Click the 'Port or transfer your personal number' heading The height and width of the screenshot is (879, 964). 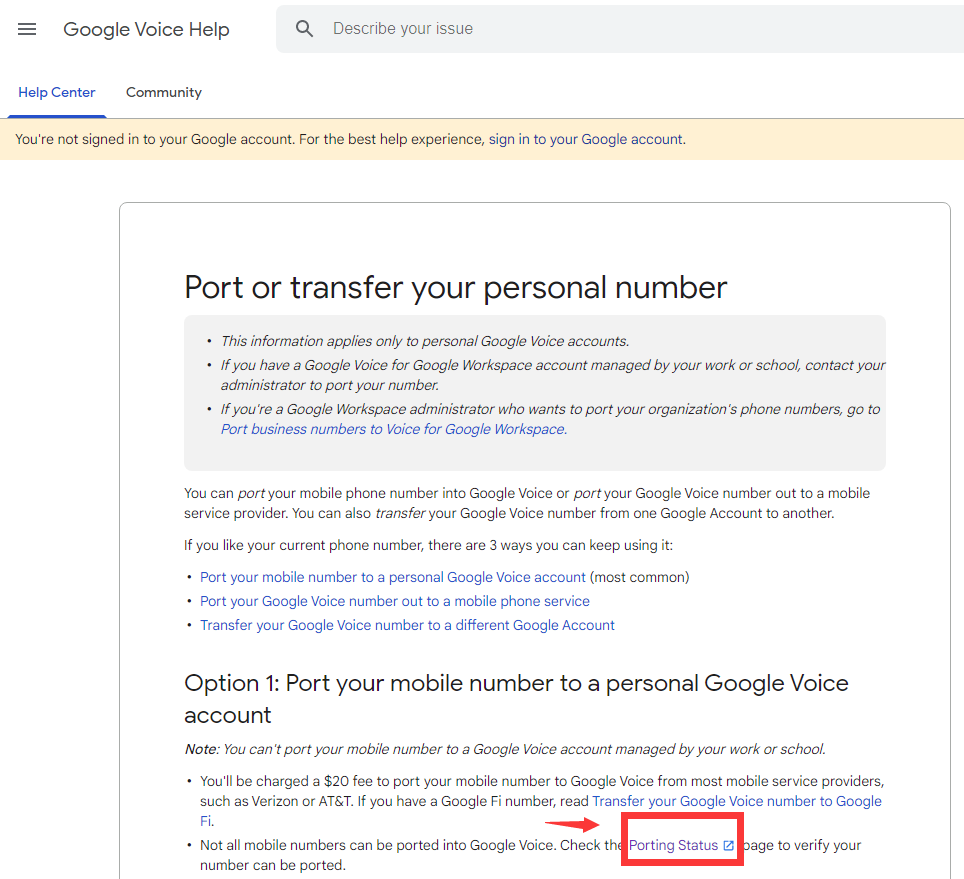coord(455,288)
